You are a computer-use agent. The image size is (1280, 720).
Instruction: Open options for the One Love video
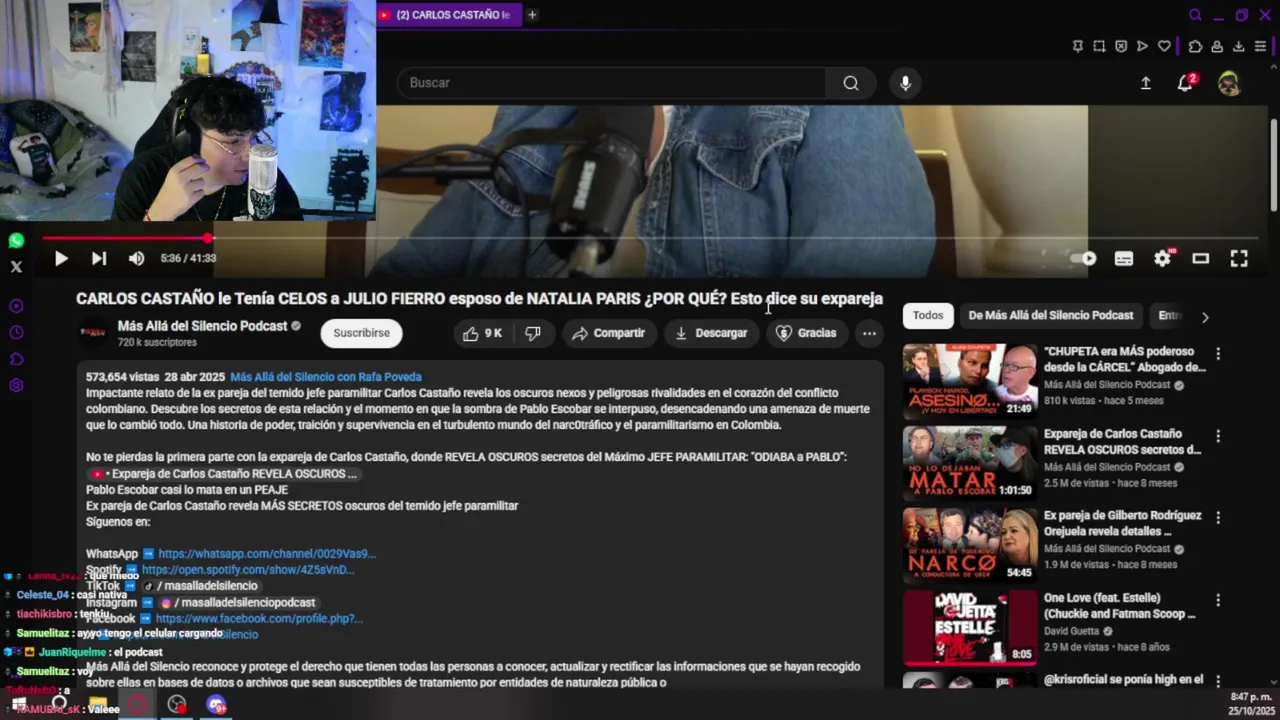1218,600
